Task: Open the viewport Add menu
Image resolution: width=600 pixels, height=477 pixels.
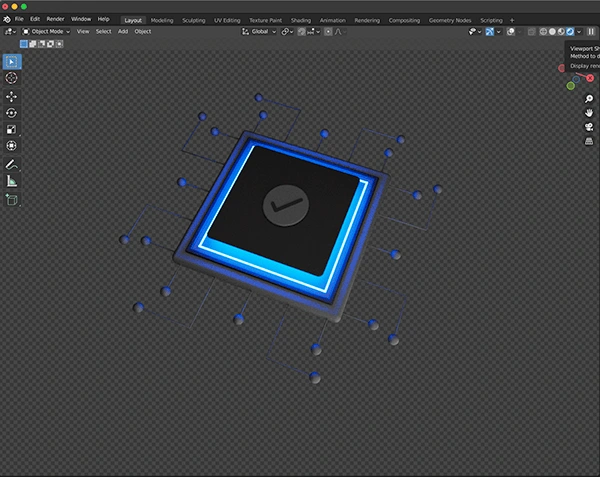Action: pyautogui.click(x=123, y=31)
